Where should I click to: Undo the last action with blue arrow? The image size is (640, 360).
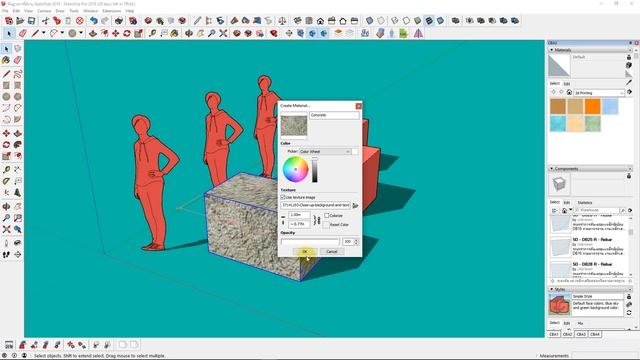[94, 20]
